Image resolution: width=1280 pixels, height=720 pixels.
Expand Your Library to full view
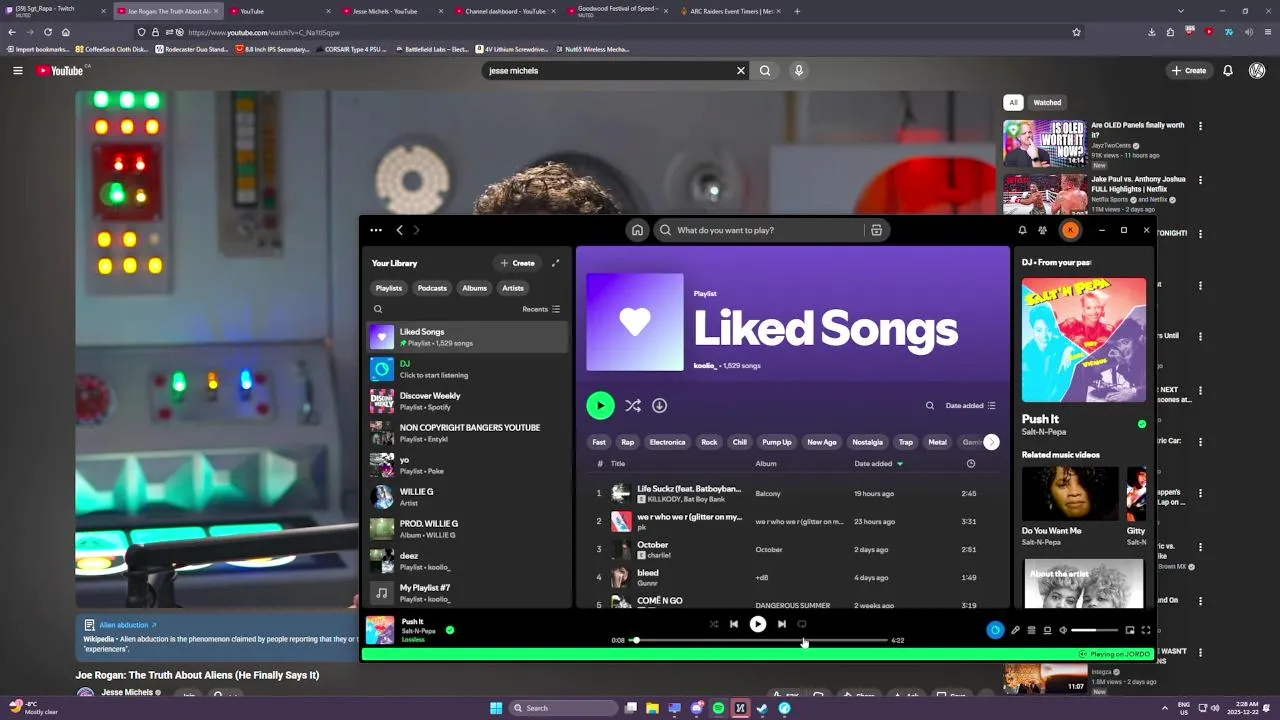click(555, 263)
